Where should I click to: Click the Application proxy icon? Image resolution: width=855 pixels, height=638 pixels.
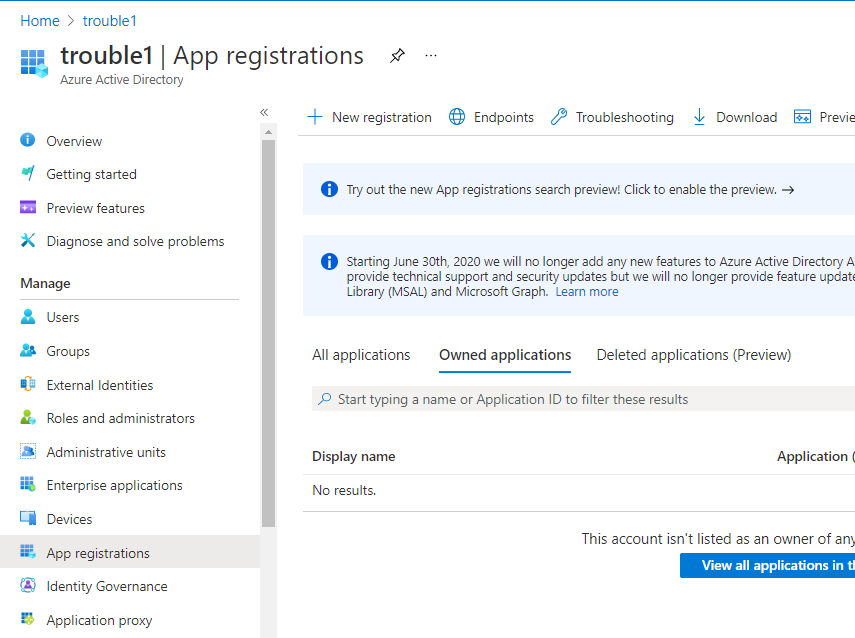[x=28, y=619]
